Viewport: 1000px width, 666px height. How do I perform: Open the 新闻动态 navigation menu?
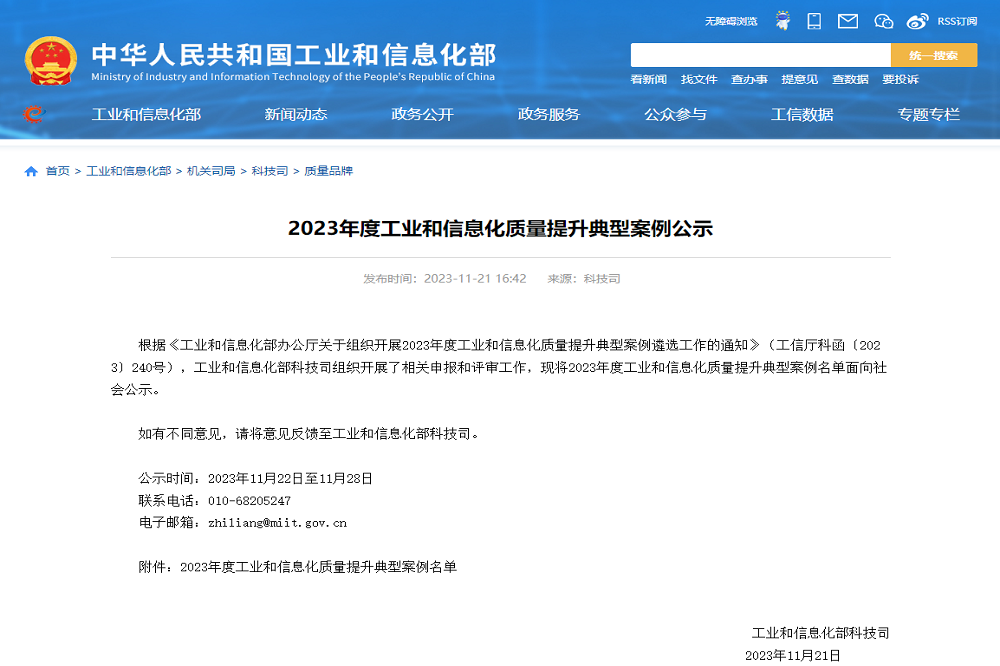[296, 114]
